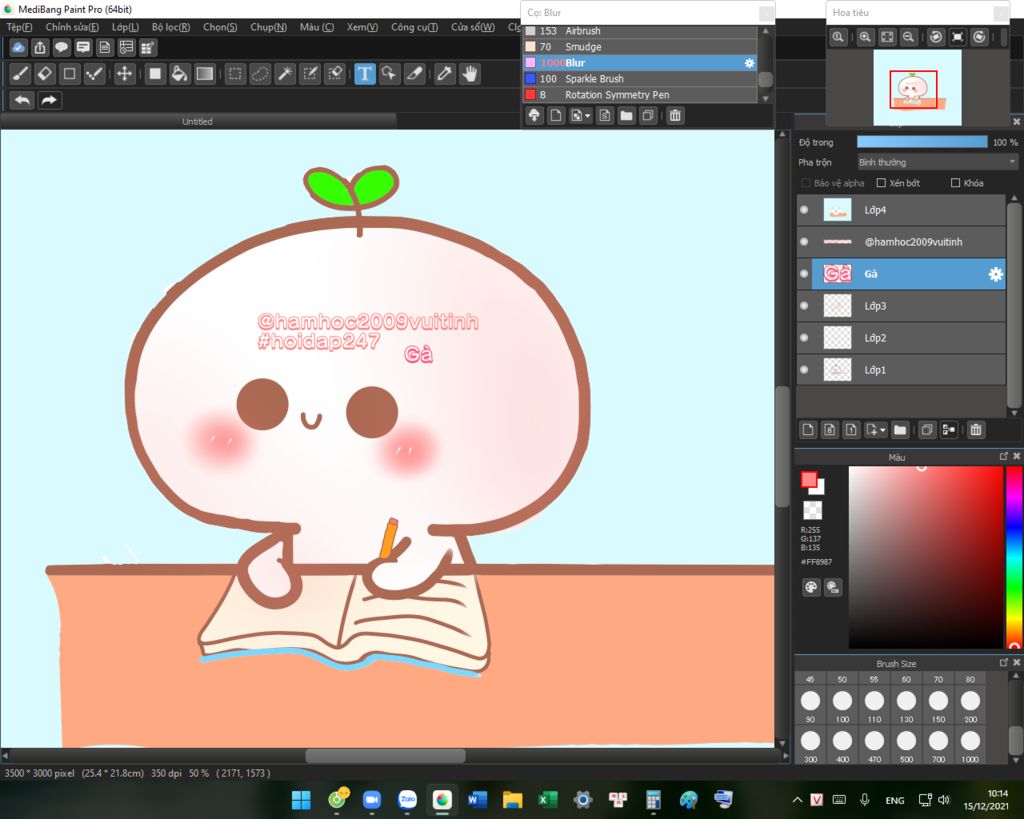
Task: Select the Lasso tool
Action: 260,74
